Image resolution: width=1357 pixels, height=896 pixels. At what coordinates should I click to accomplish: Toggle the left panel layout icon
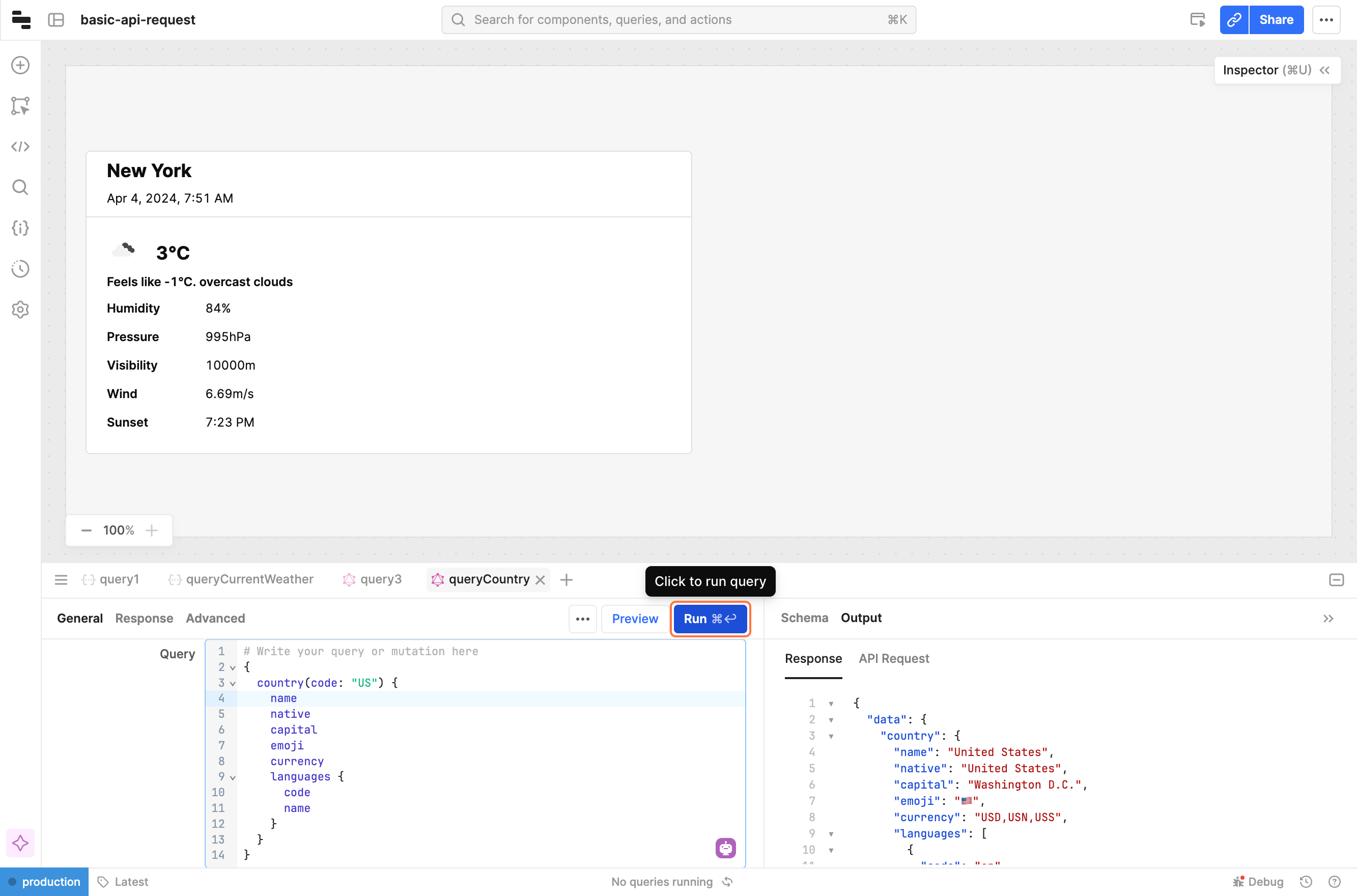(56, 20)
